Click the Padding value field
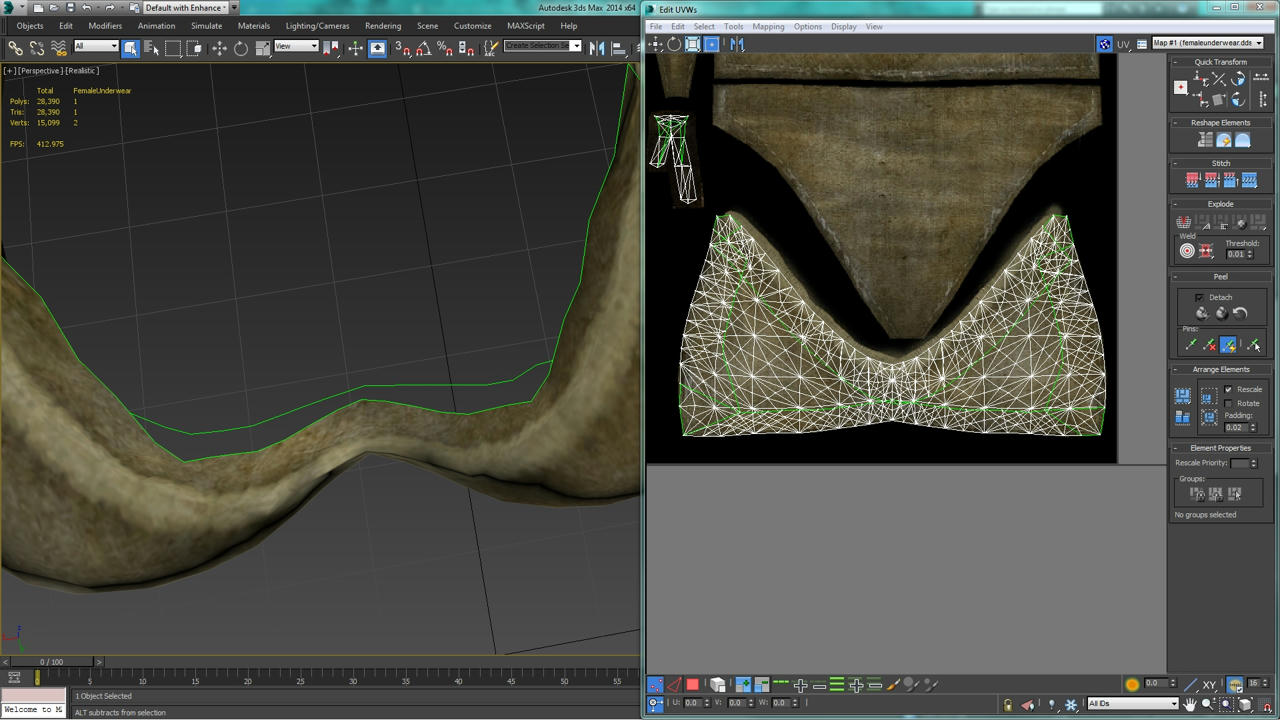1280x720 pixels. click(1236, 427)
